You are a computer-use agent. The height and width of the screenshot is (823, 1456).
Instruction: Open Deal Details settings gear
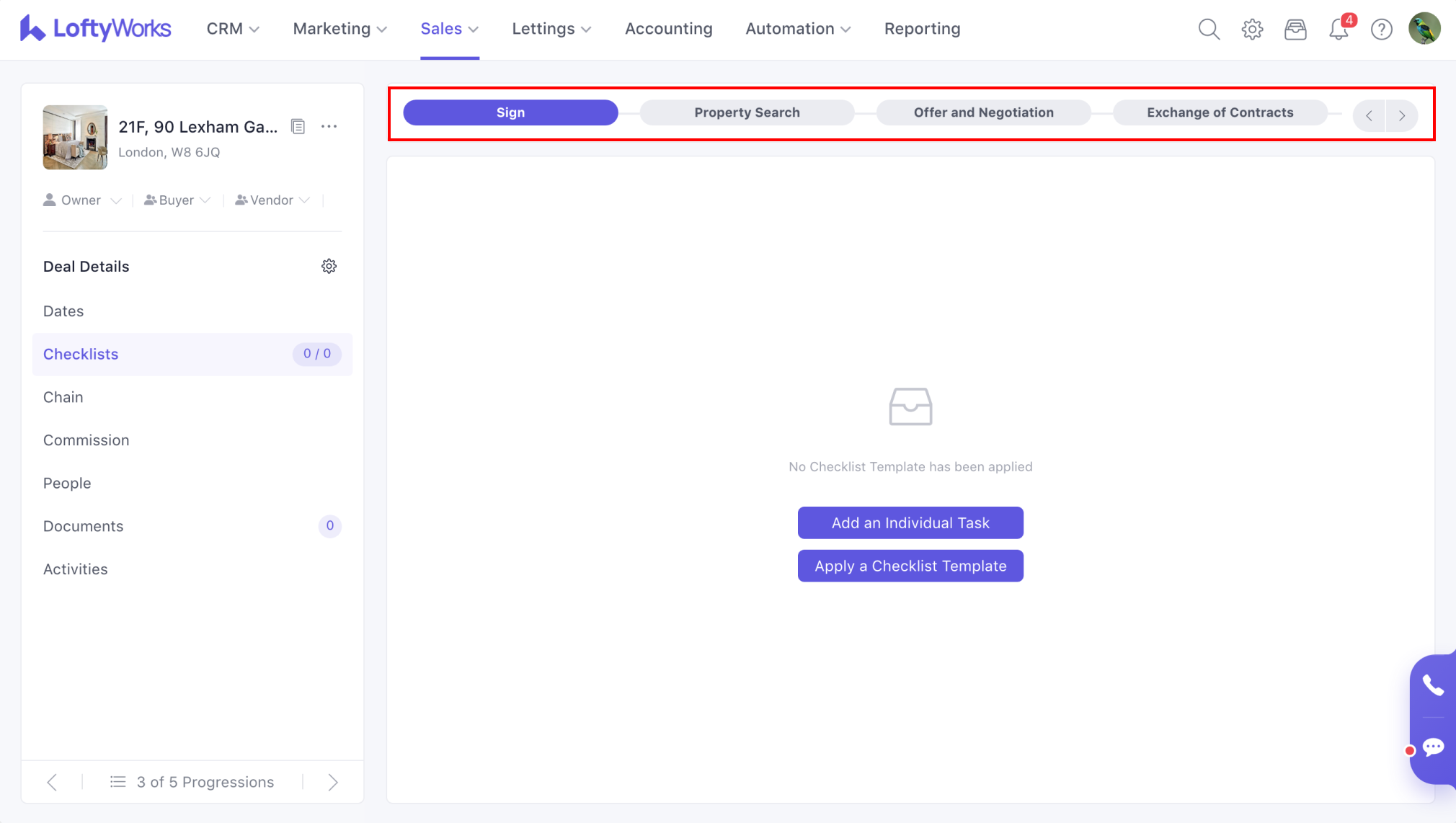click(x=329, y=267)
